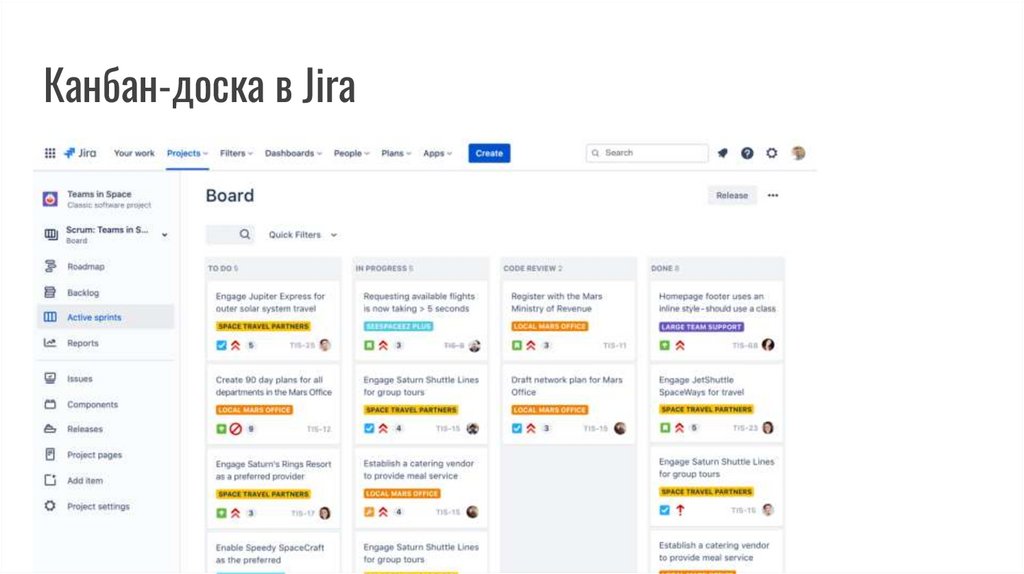Click the Components sidebar icon
Image resolution: width=1024 pixels, height=574 pixels.
[x=50, y=404]
